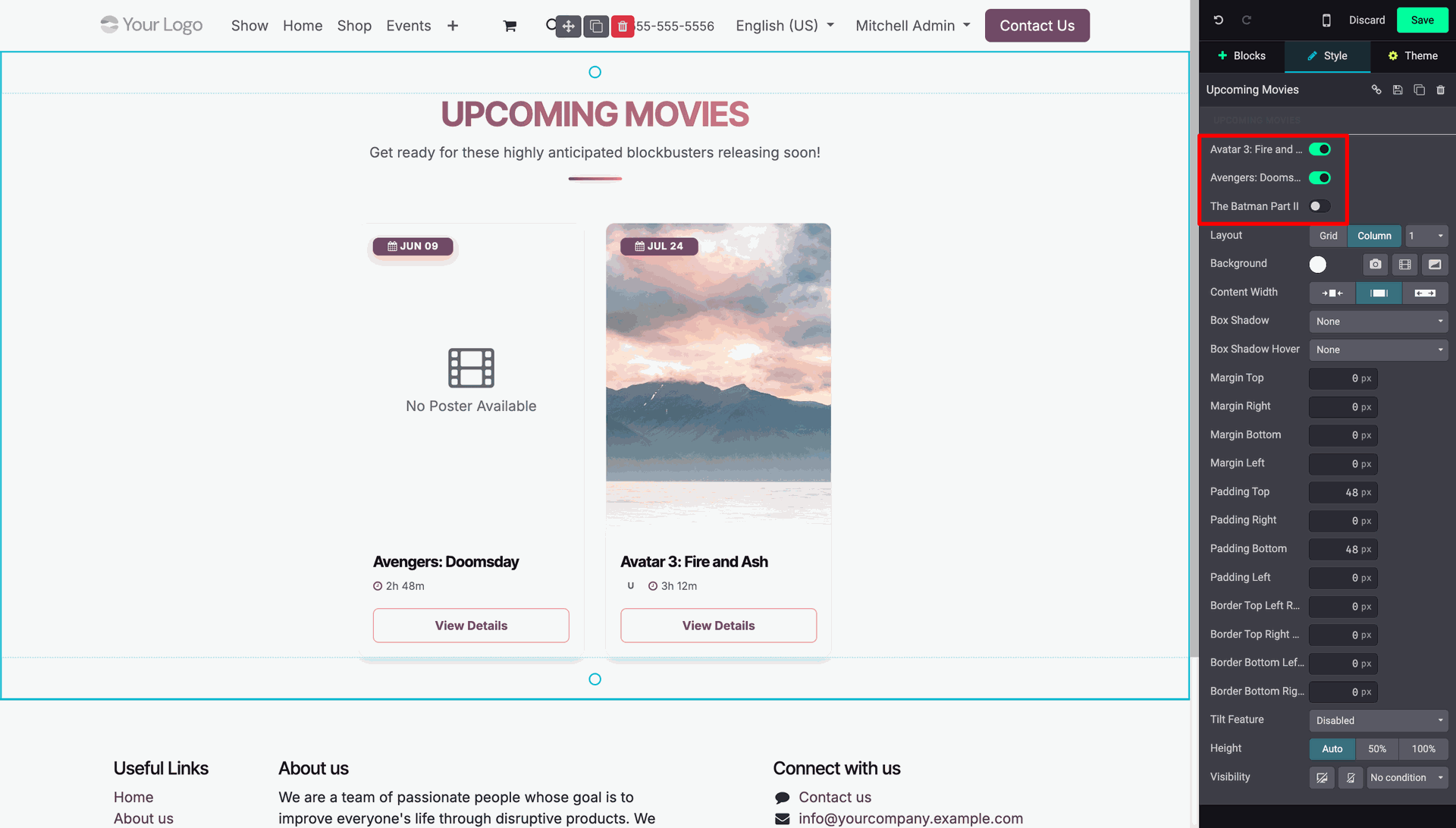
Task: Click the Contact Us header button
Action: pos(1037,26)
